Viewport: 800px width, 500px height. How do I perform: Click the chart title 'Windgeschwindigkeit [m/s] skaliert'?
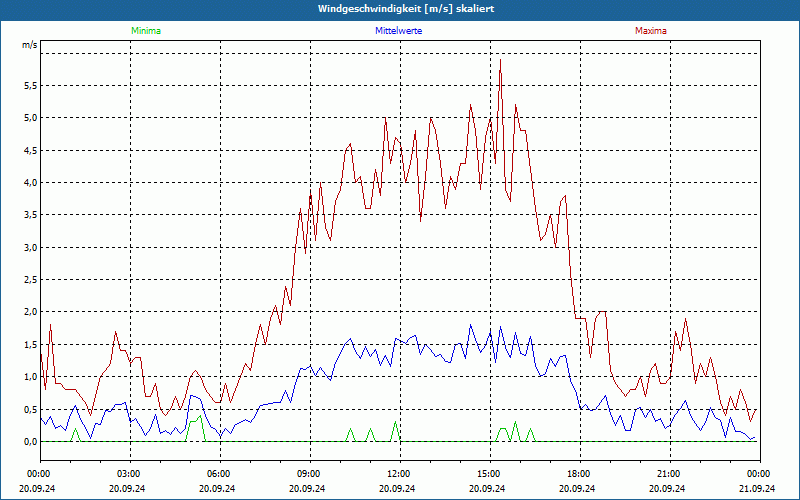[x=406, y=9]
